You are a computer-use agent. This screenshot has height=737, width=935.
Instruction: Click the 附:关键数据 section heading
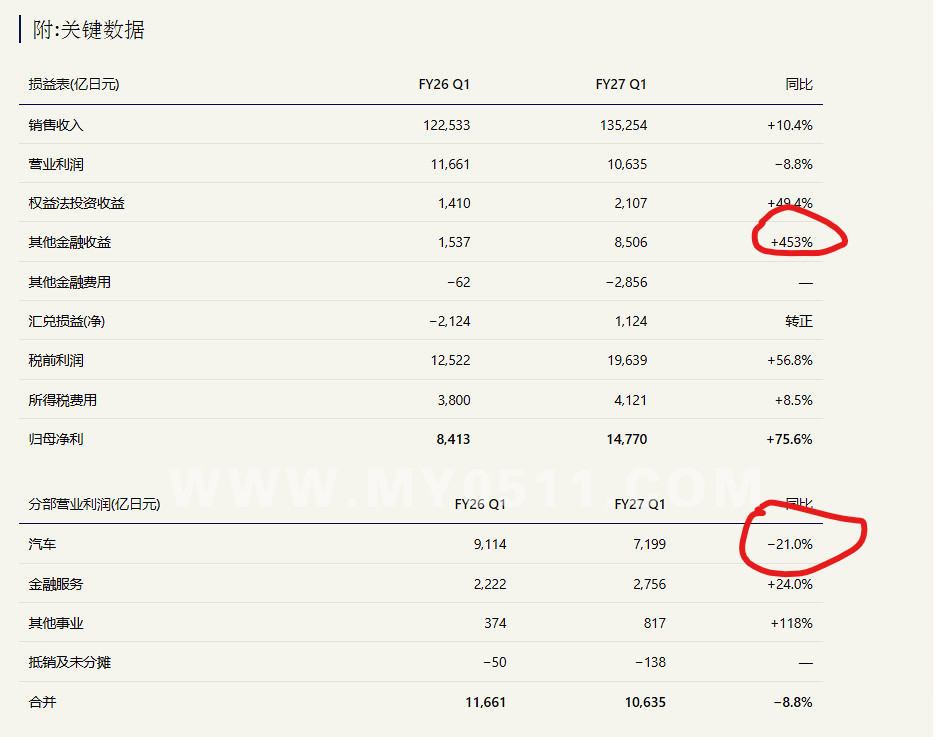click(88, 30)
